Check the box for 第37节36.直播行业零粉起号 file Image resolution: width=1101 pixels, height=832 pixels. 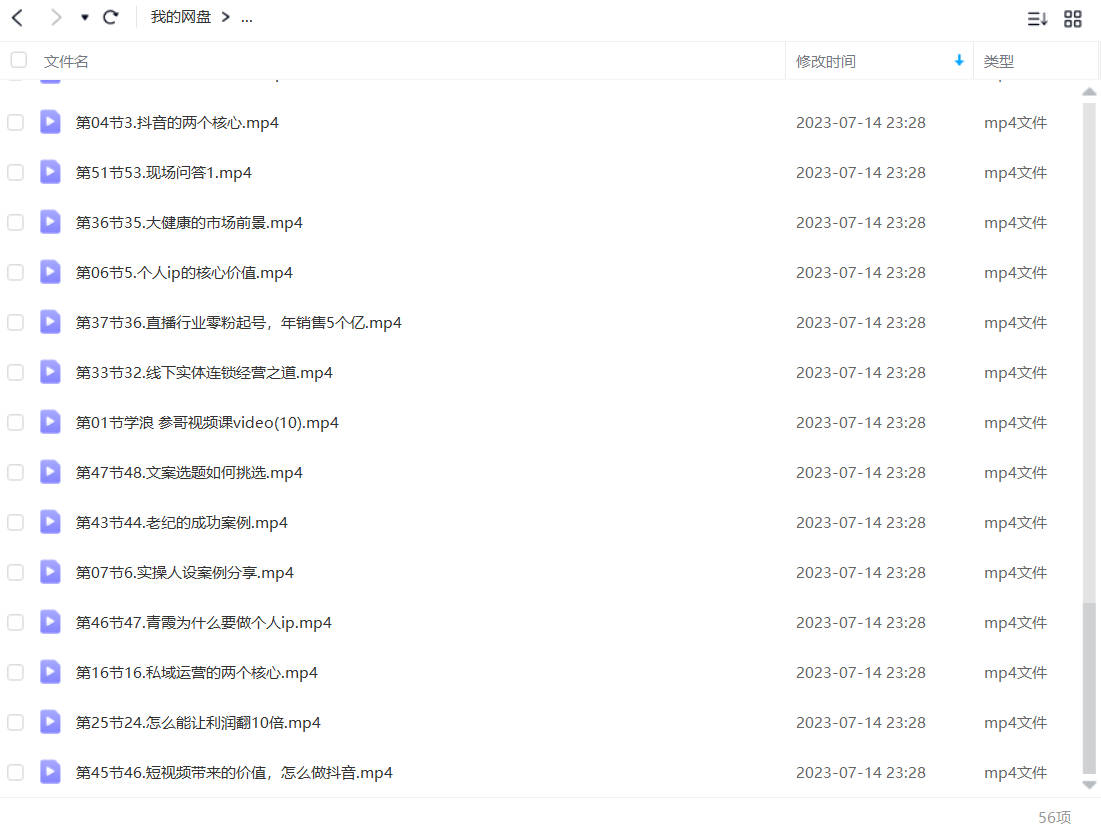point(15,323)
